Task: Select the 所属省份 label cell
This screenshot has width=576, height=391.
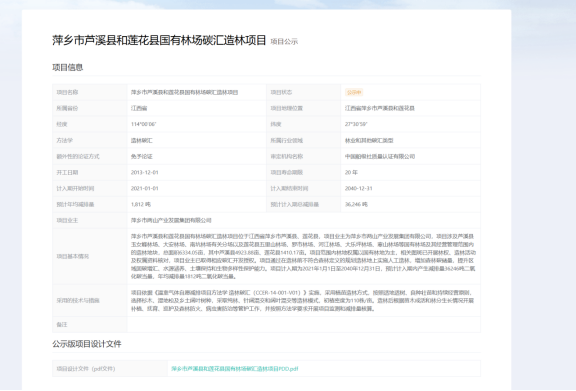Action: coord(90,108)
